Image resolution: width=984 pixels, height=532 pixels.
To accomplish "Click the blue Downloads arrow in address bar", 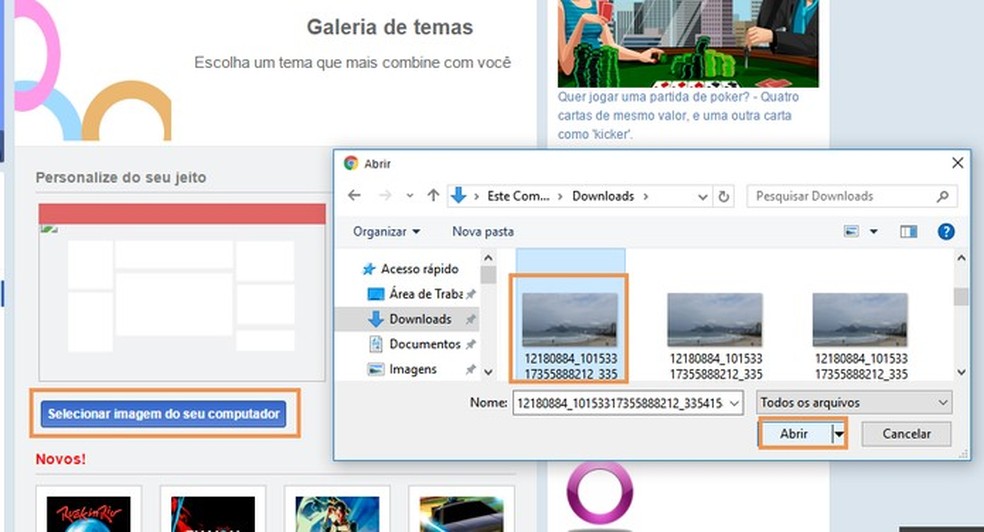I will [459, 196].
